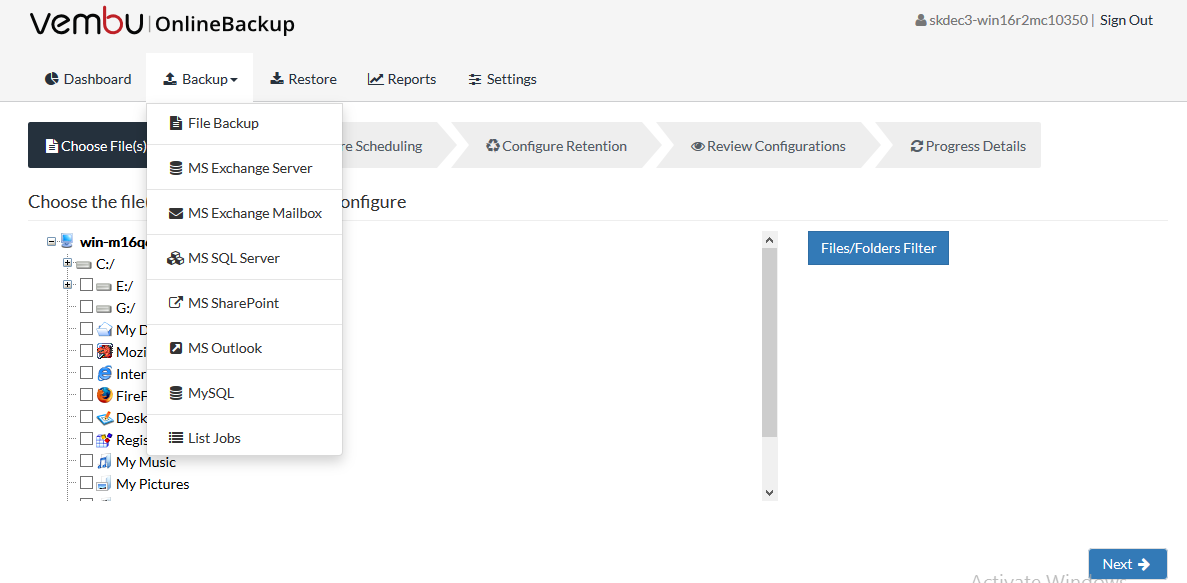Open the Dashboard tab
1187x583 pixels.
88,79
